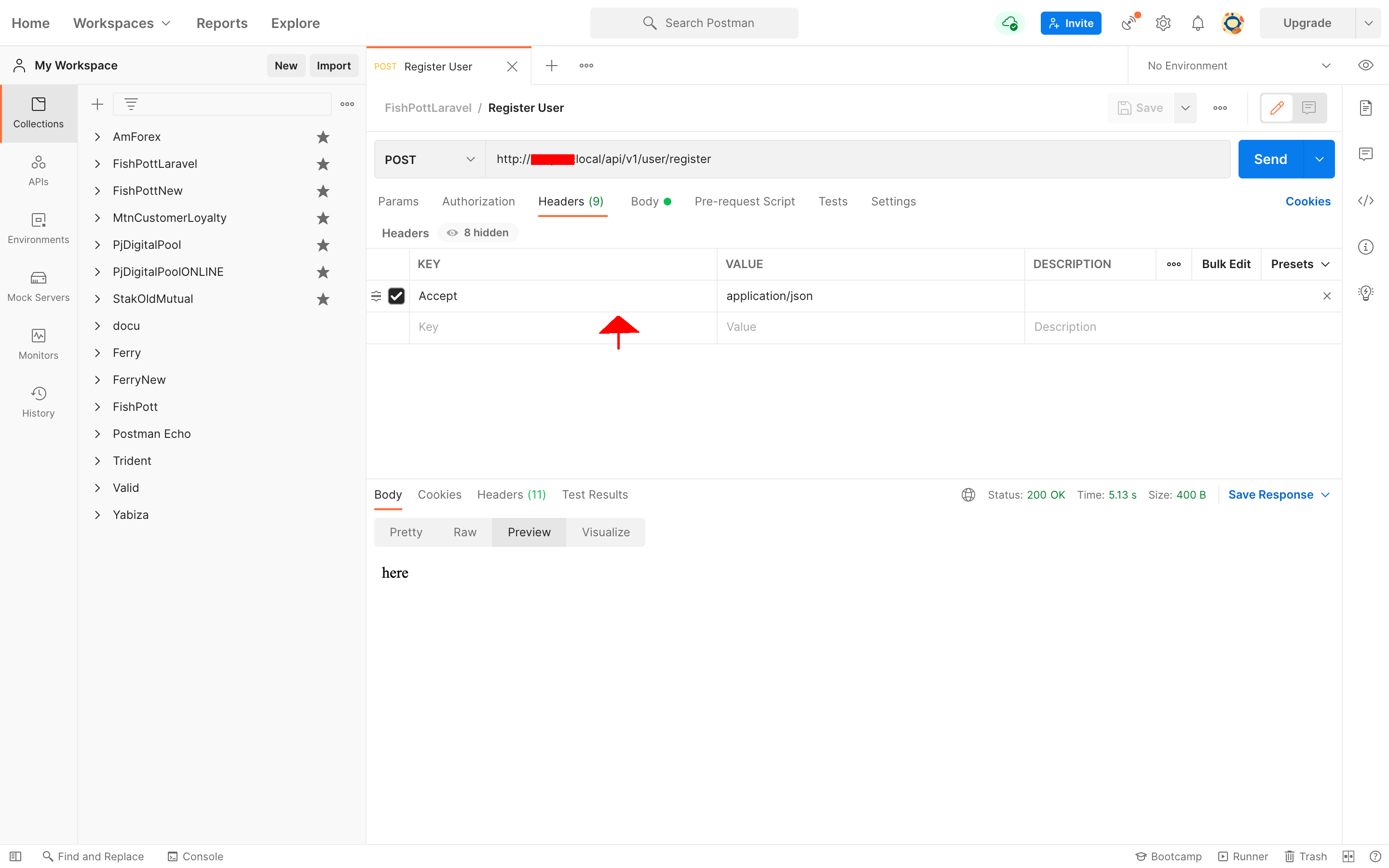
Task: Select the Pretty response view
Action: [406, 532]
